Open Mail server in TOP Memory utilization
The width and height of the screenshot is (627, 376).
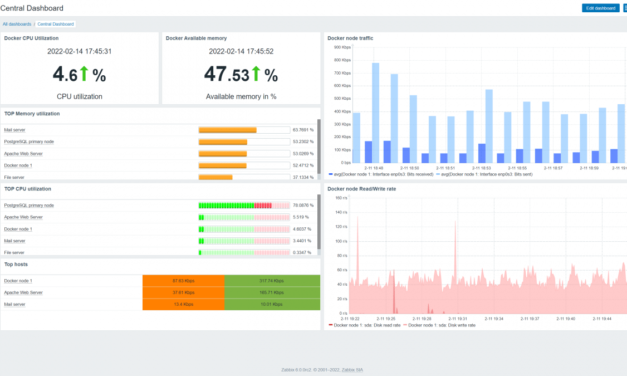pos(14,130)
